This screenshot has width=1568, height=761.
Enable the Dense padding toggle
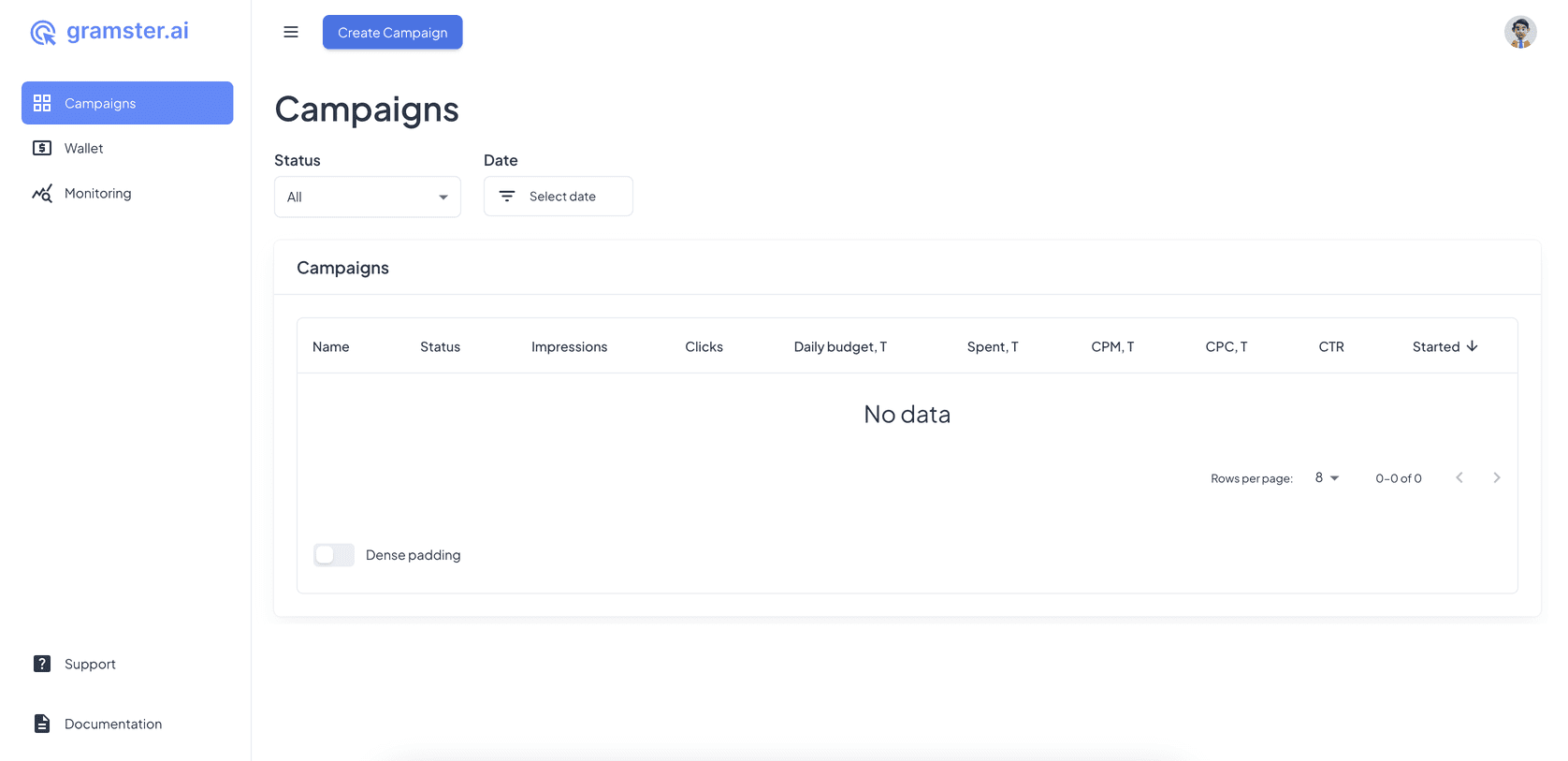[334, 555]
